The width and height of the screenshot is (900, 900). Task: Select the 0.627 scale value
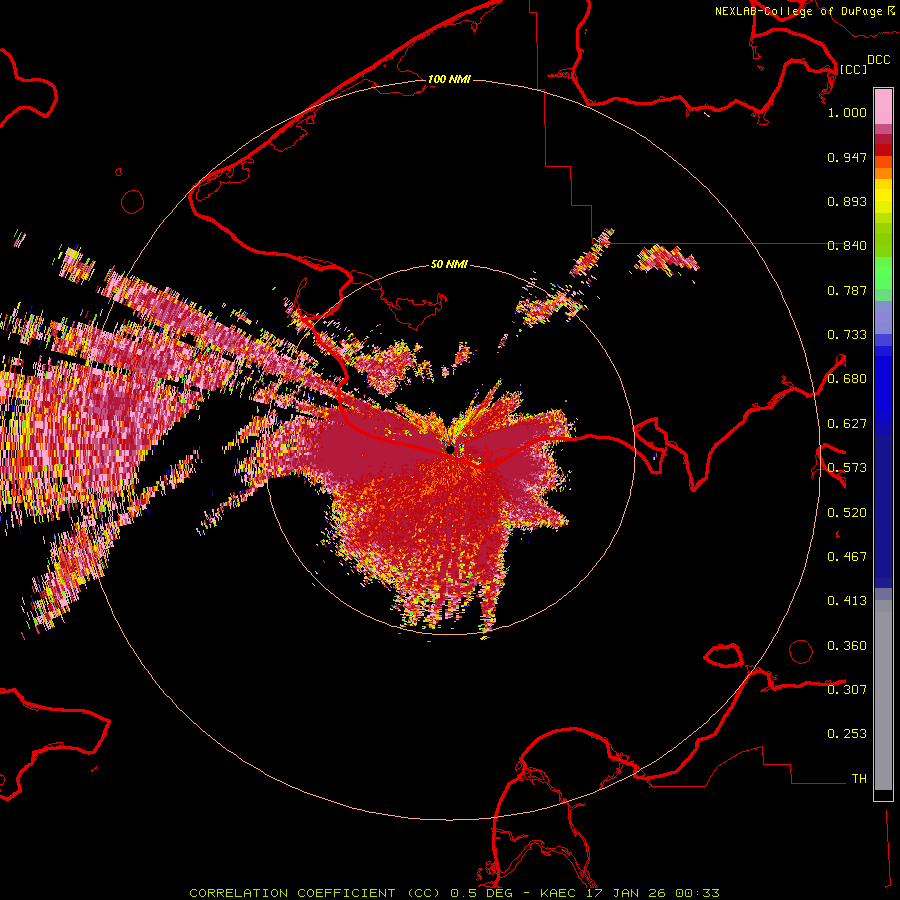point(847,424)
